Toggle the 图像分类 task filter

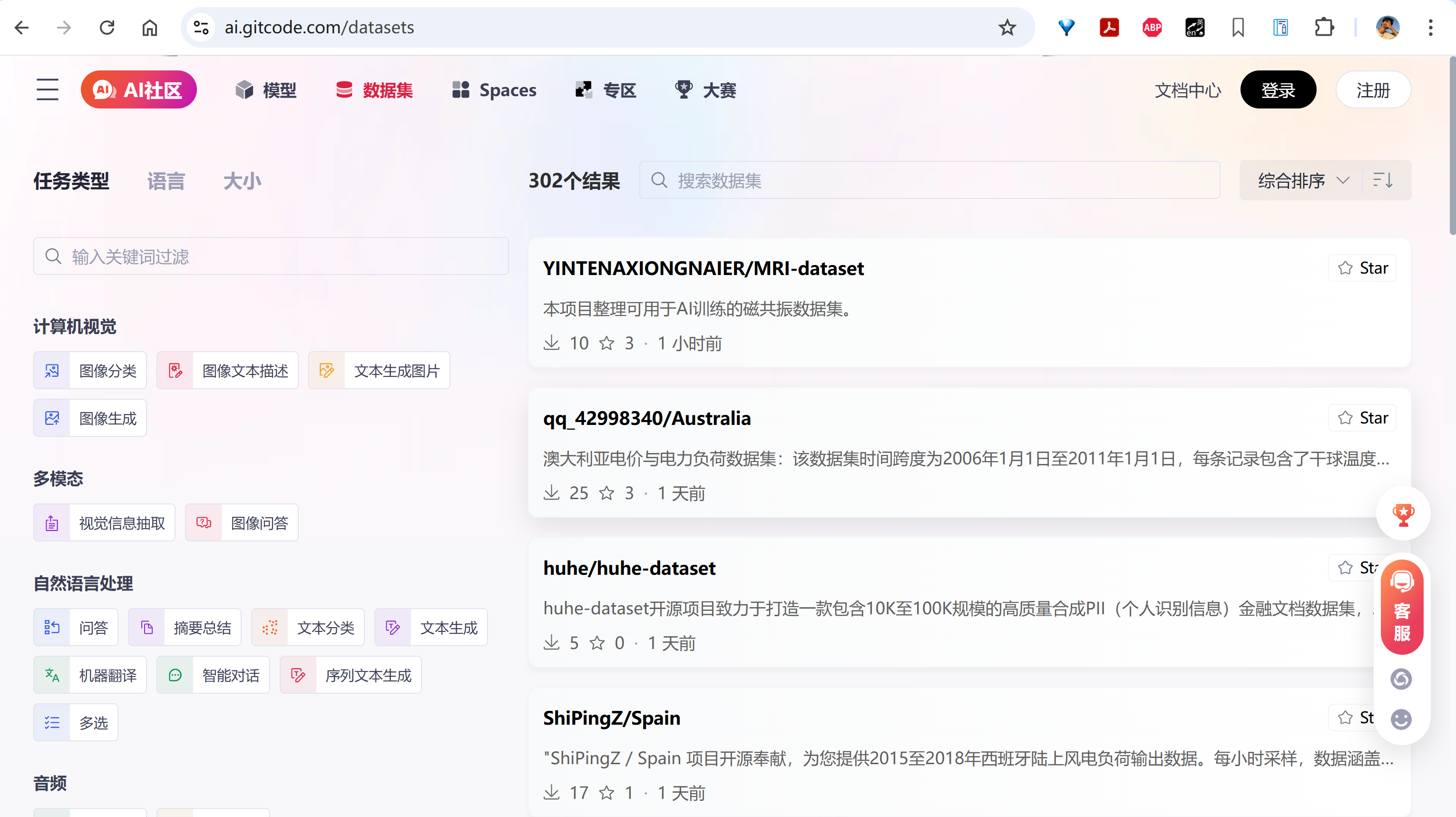tap(90, 371)
